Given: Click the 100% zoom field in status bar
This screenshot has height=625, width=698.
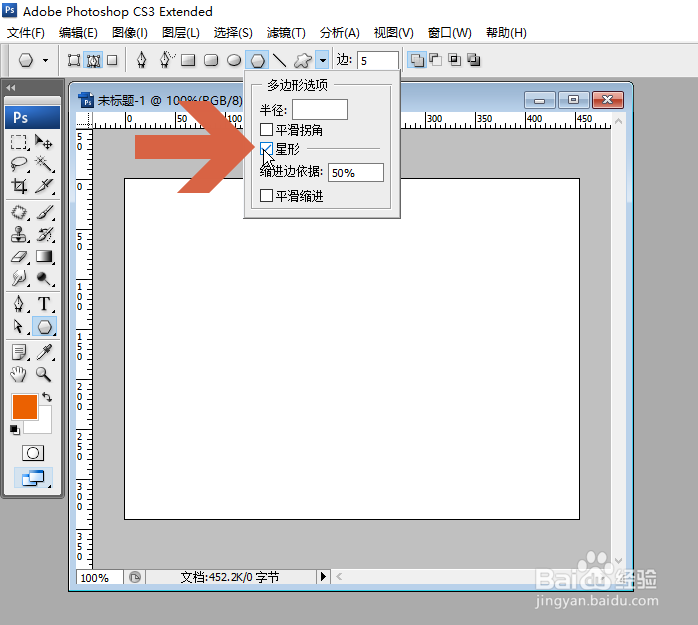Looking at the screenshot, I should 99,577.
